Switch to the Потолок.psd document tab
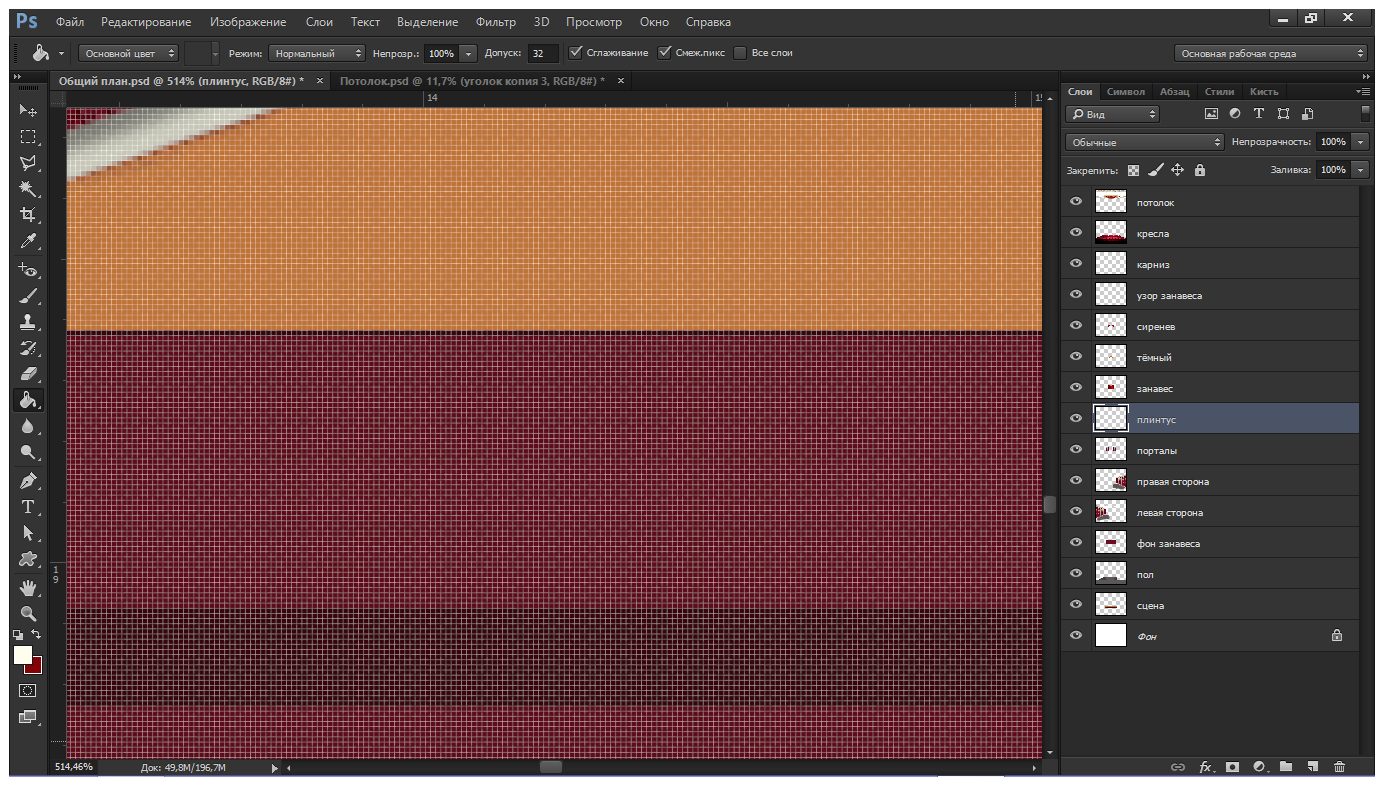Viewport: 1384px width, 786px height. coord(471,81)
